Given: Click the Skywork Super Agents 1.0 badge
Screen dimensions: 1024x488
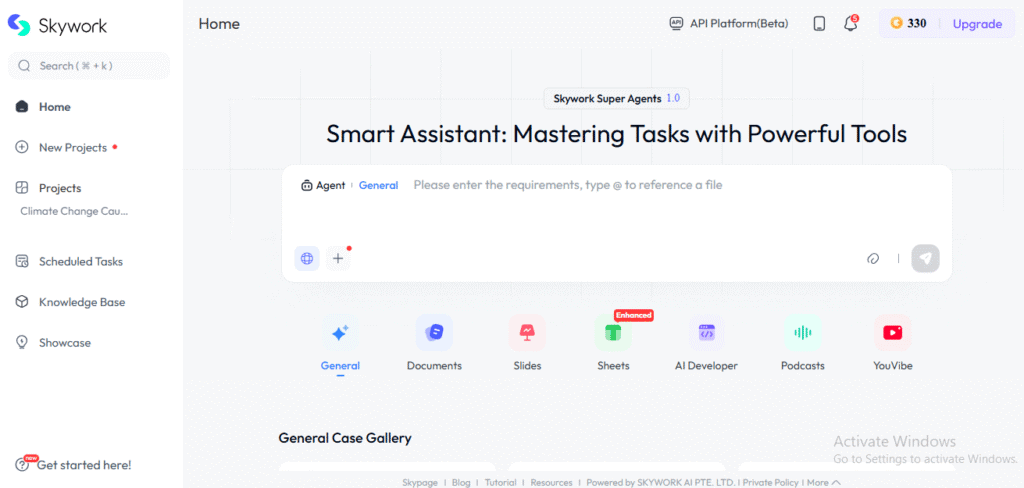Looking at the screenshot, I should pos(616,99).
